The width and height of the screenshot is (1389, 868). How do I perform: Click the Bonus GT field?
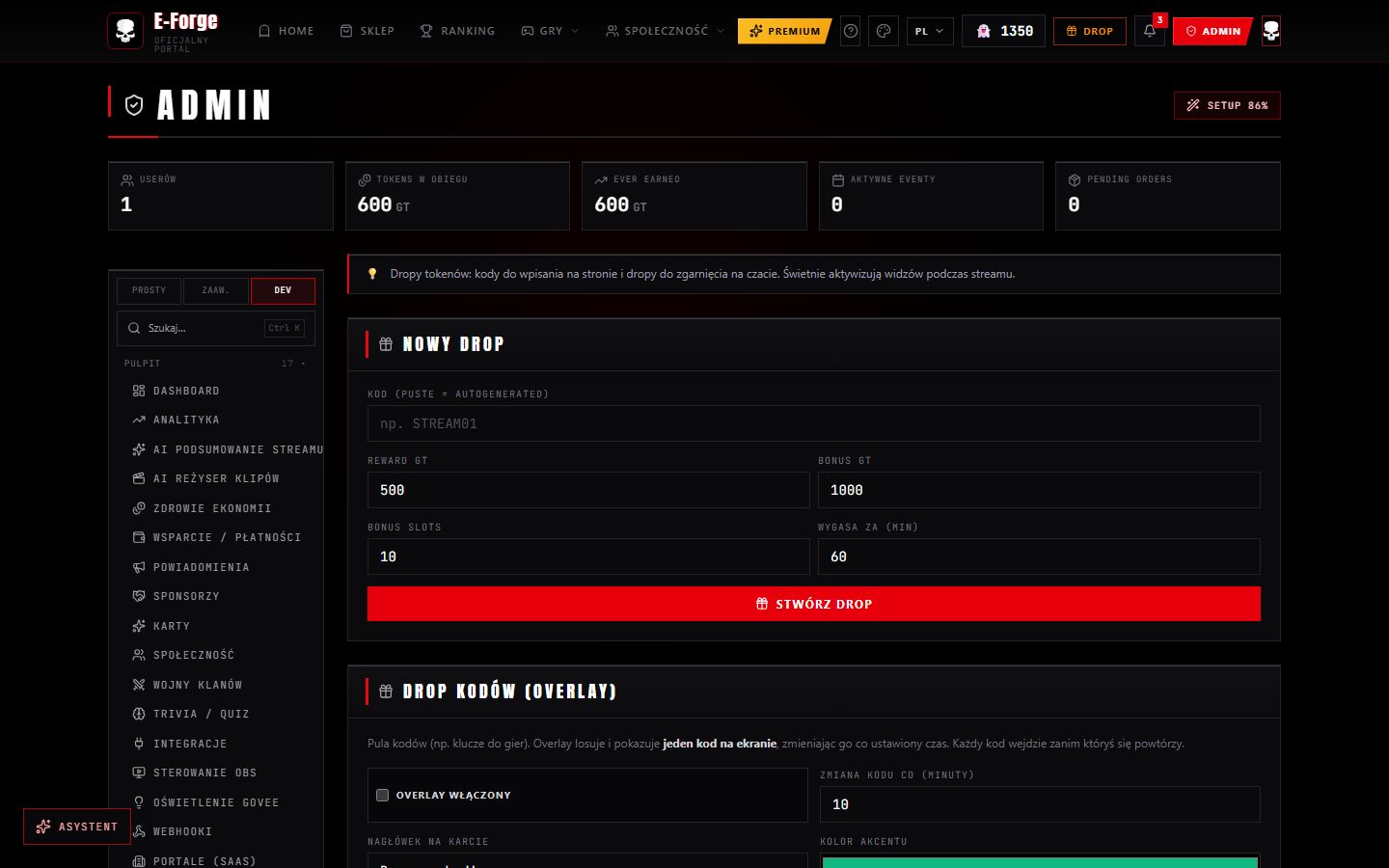coord(1039,490)
